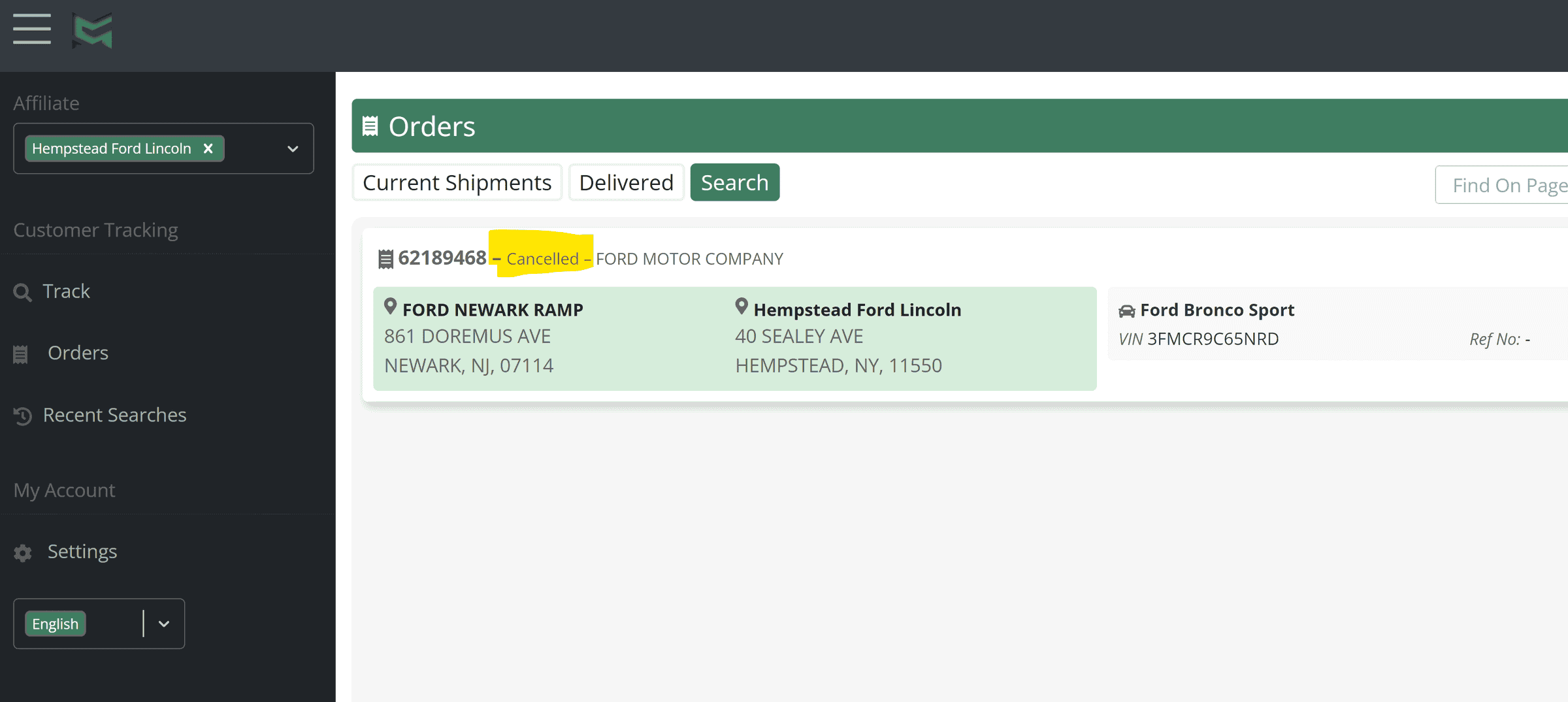This screenshot has width=1568, height=702.
Task: Click the receipt icon beside order 62189468
Action: (x=385, y=259)
